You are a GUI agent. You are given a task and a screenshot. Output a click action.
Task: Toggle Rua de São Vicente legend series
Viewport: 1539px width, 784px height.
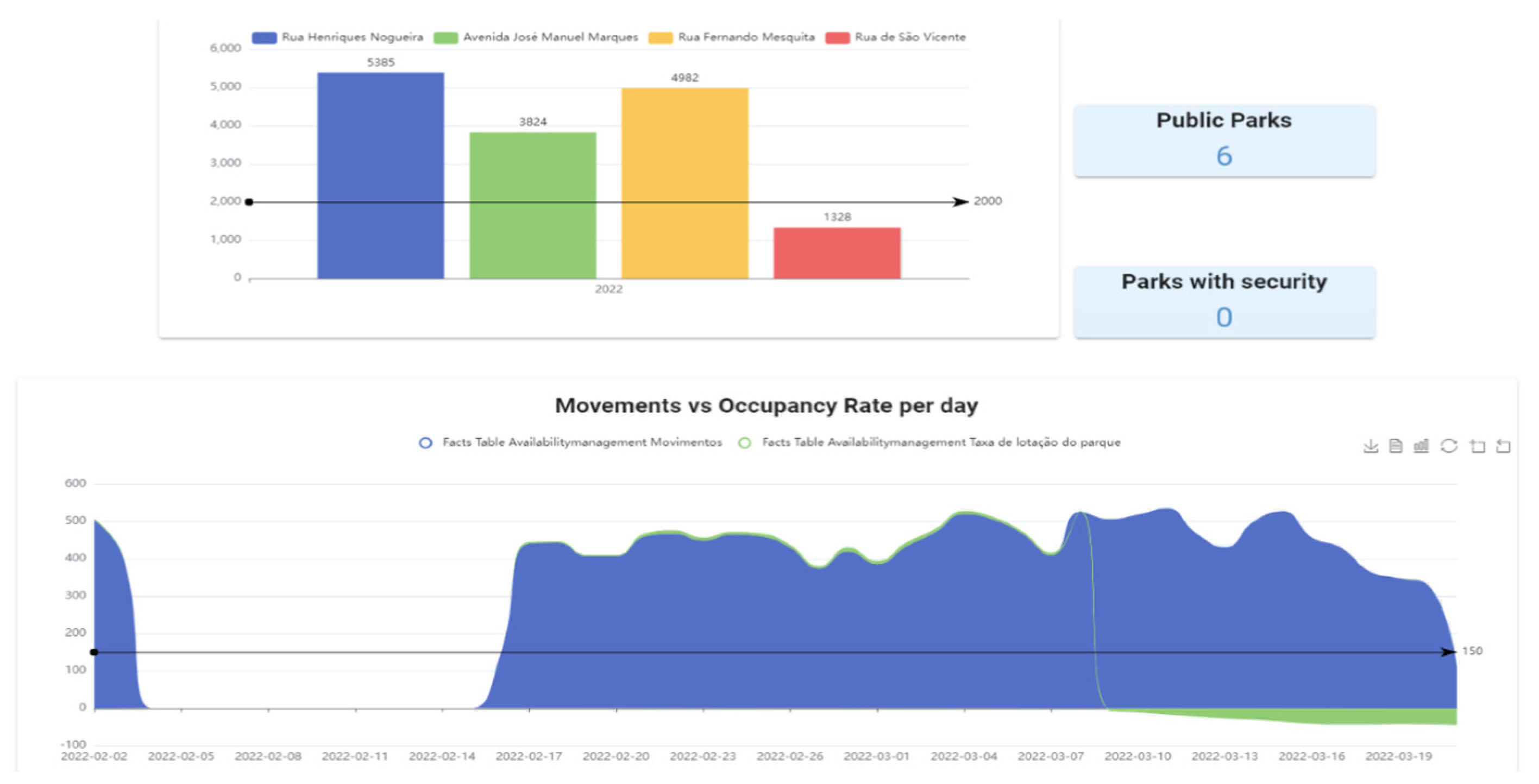(896, 37)
